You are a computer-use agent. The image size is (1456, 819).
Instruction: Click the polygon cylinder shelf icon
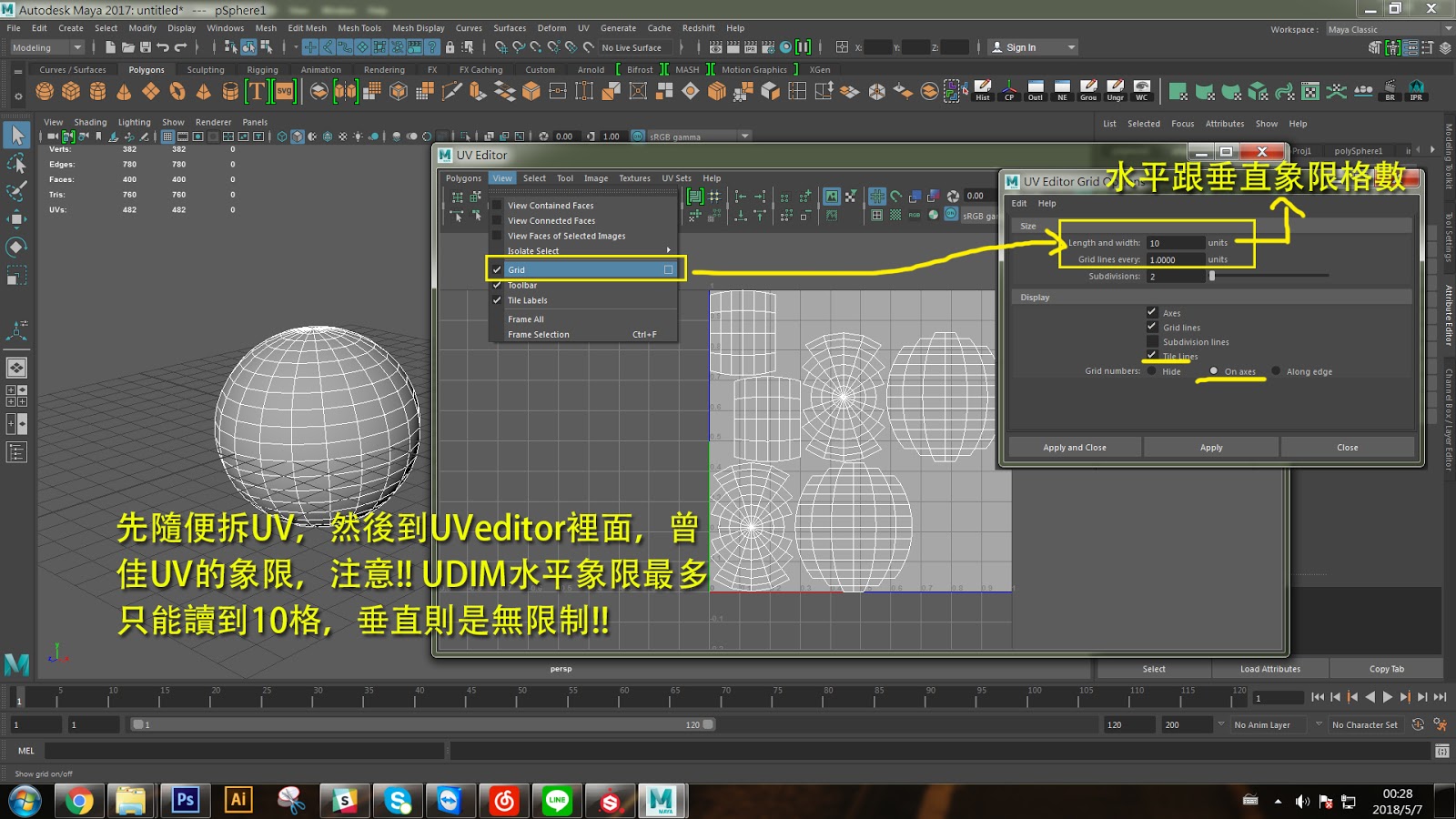(x=97, y=91)
